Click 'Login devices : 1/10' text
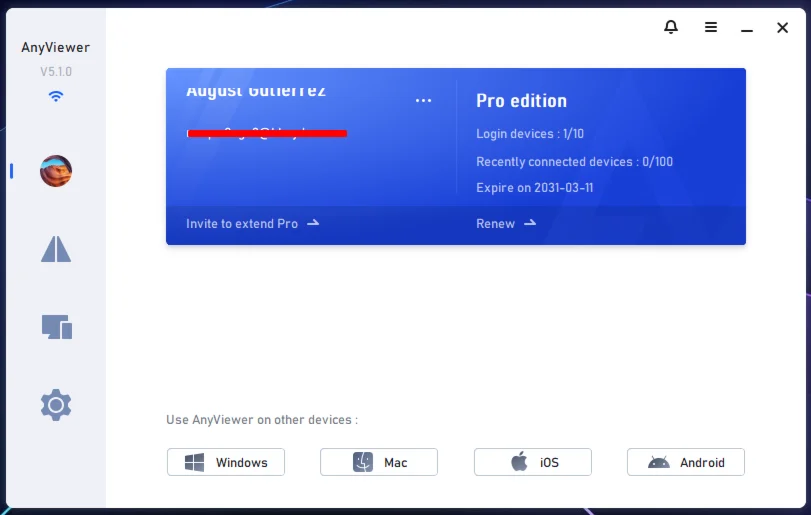This screenshot has width=811, height=515. 530,134
